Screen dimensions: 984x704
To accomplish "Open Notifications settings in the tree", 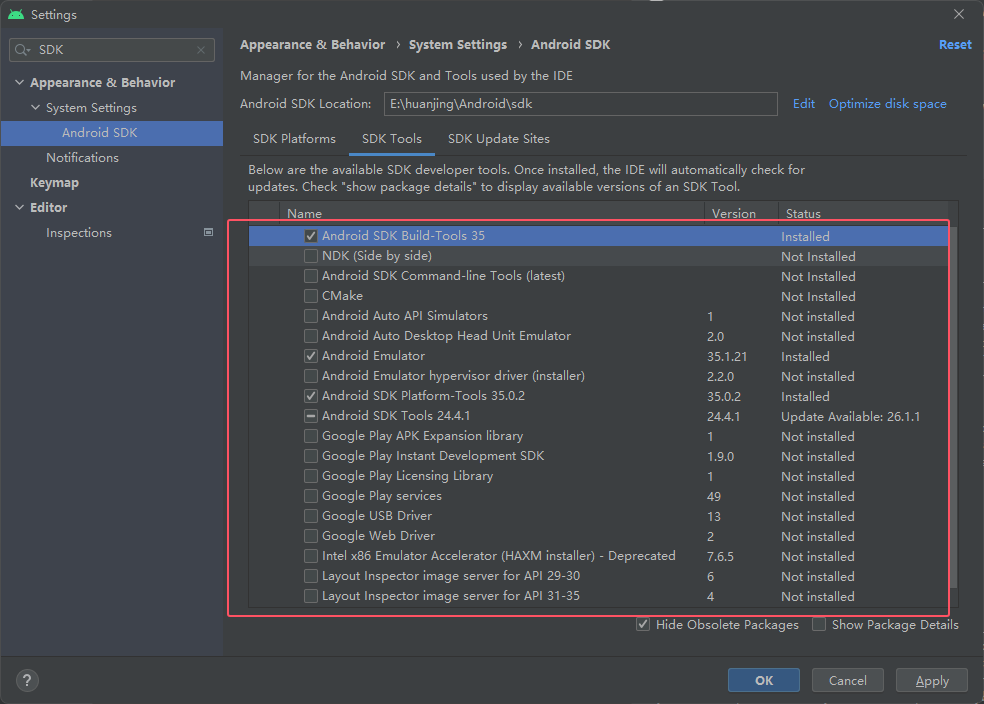I will point(82,157).
